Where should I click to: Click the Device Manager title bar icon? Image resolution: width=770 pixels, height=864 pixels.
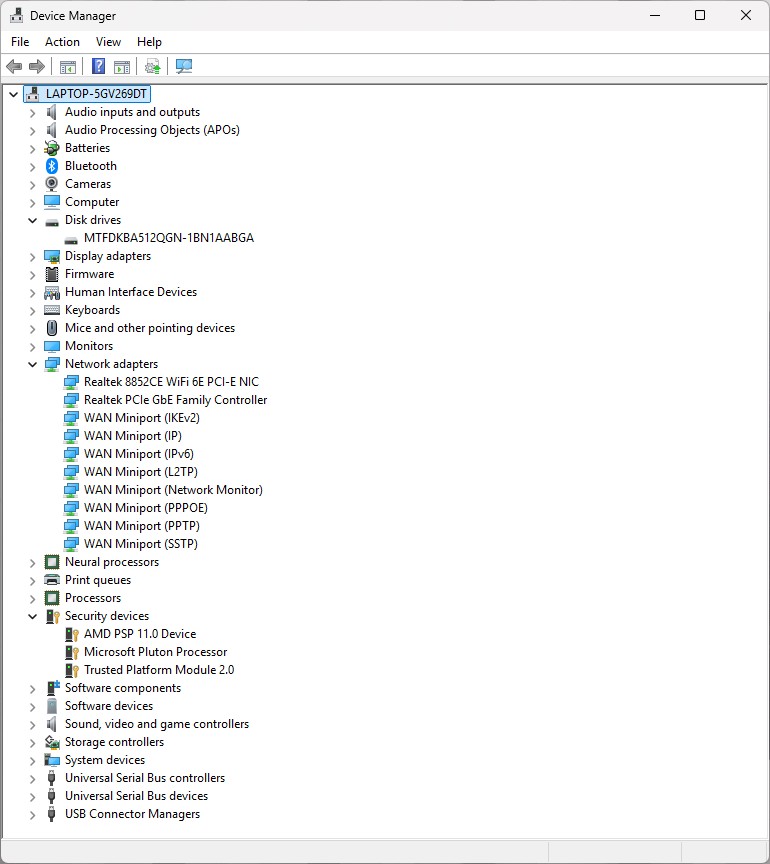click(x=17, y=15)
